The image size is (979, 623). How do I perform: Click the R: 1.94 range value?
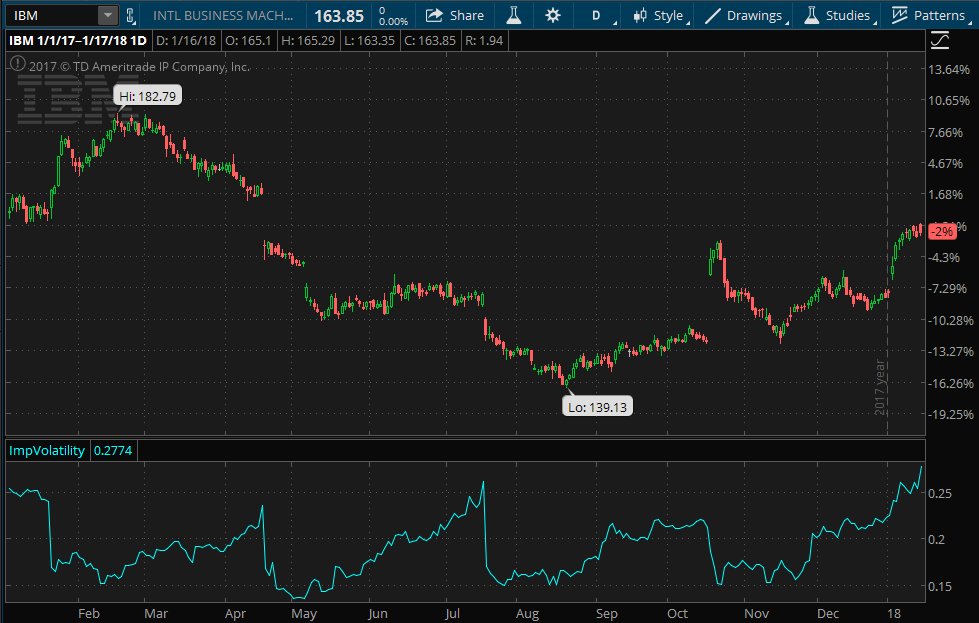point(484,41)
